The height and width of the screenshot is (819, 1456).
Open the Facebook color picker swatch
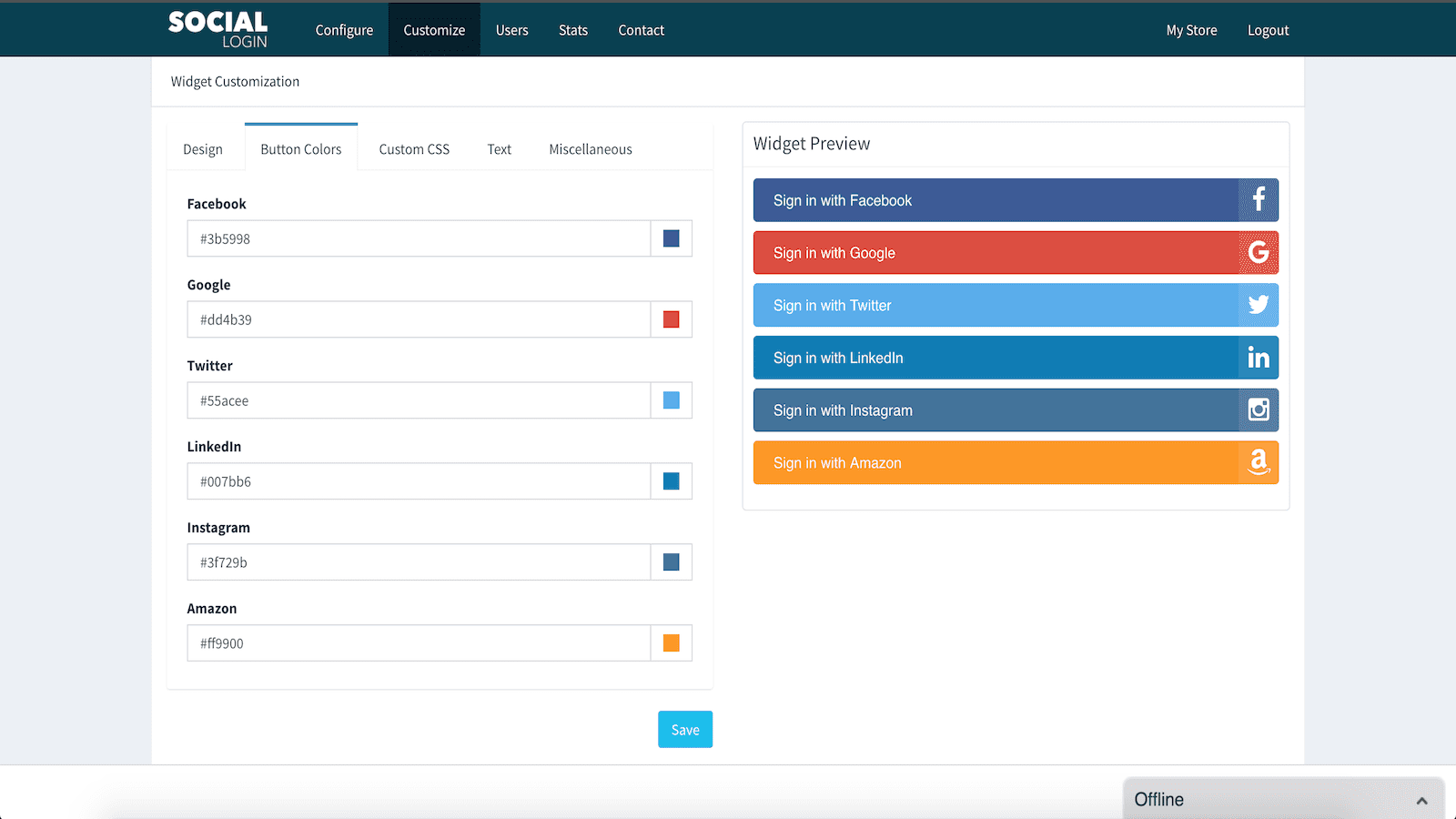[x=672, y=238]
